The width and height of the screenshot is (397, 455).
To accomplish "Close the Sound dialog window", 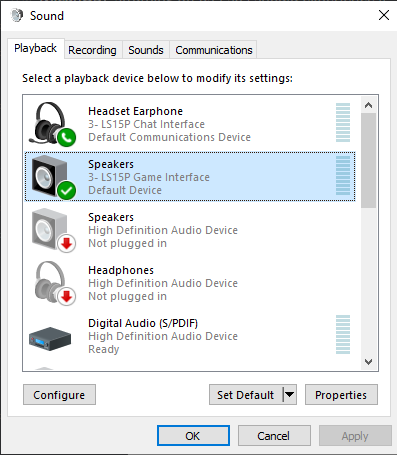I will pos(384,15).
